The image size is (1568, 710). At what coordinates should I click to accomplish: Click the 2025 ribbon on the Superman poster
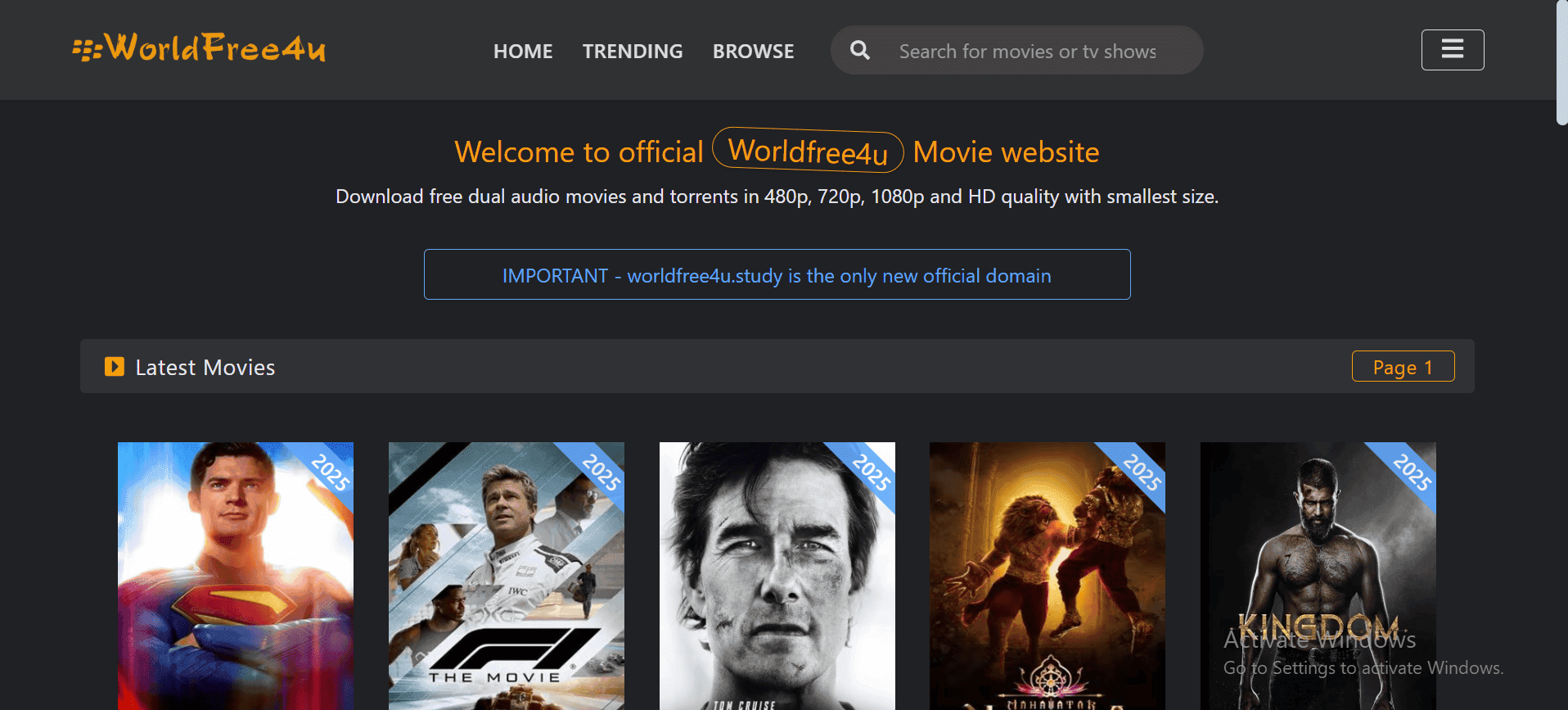331,473
